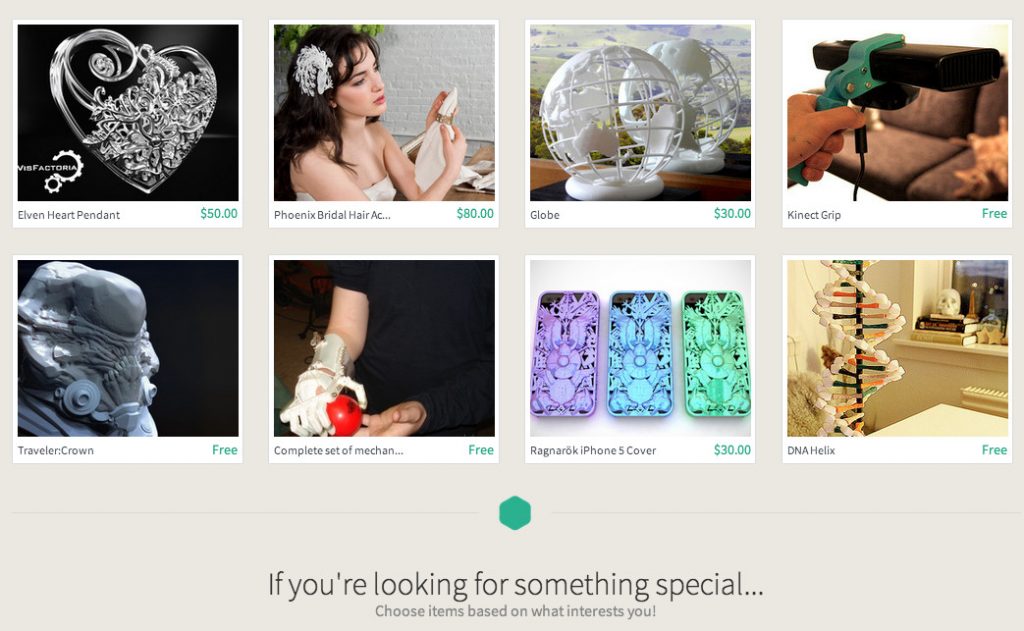The image size is (1024, 631).
Task: Open the Ragnarök iPhone 5 Cover image
Action: [641, 348]
